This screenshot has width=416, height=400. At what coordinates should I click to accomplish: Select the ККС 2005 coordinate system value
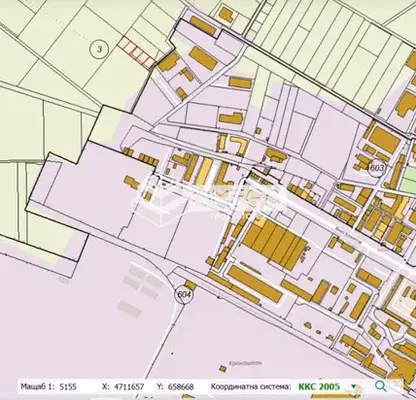[319, 387]
